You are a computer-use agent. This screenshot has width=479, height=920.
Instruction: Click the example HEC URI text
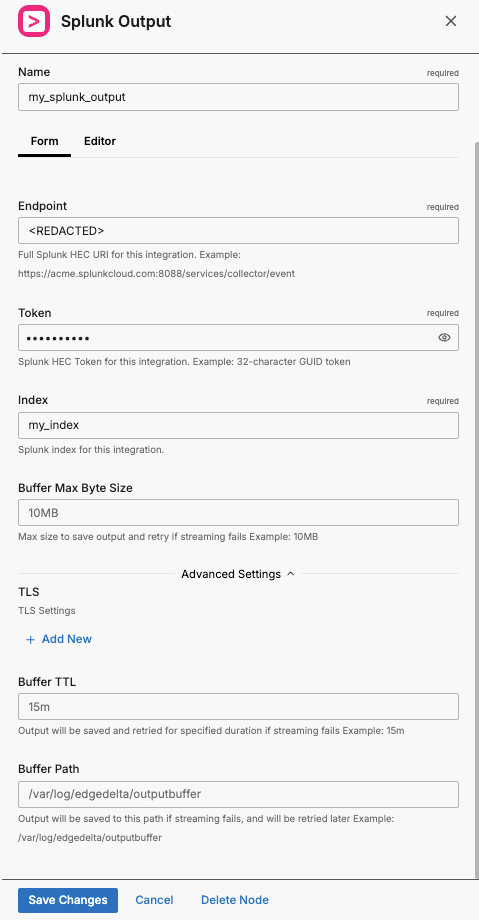pyautogui.click(x=157, y=273)
